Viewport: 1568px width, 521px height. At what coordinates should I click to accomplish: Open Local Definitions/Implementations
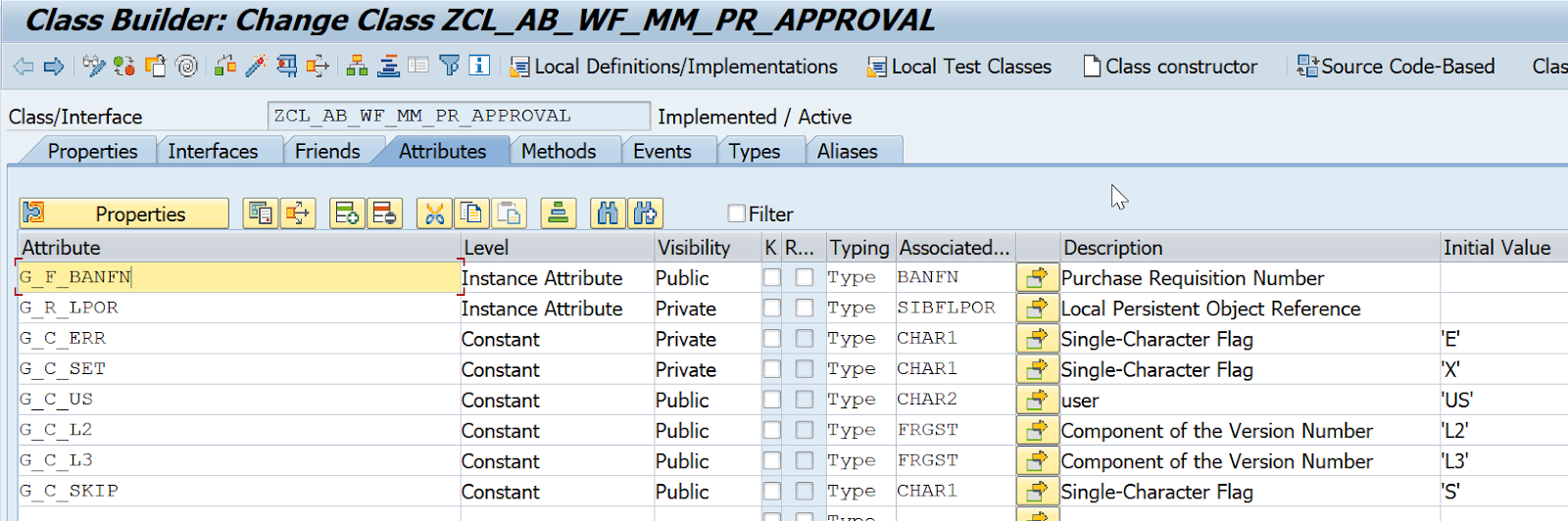[x=674, y=67]
